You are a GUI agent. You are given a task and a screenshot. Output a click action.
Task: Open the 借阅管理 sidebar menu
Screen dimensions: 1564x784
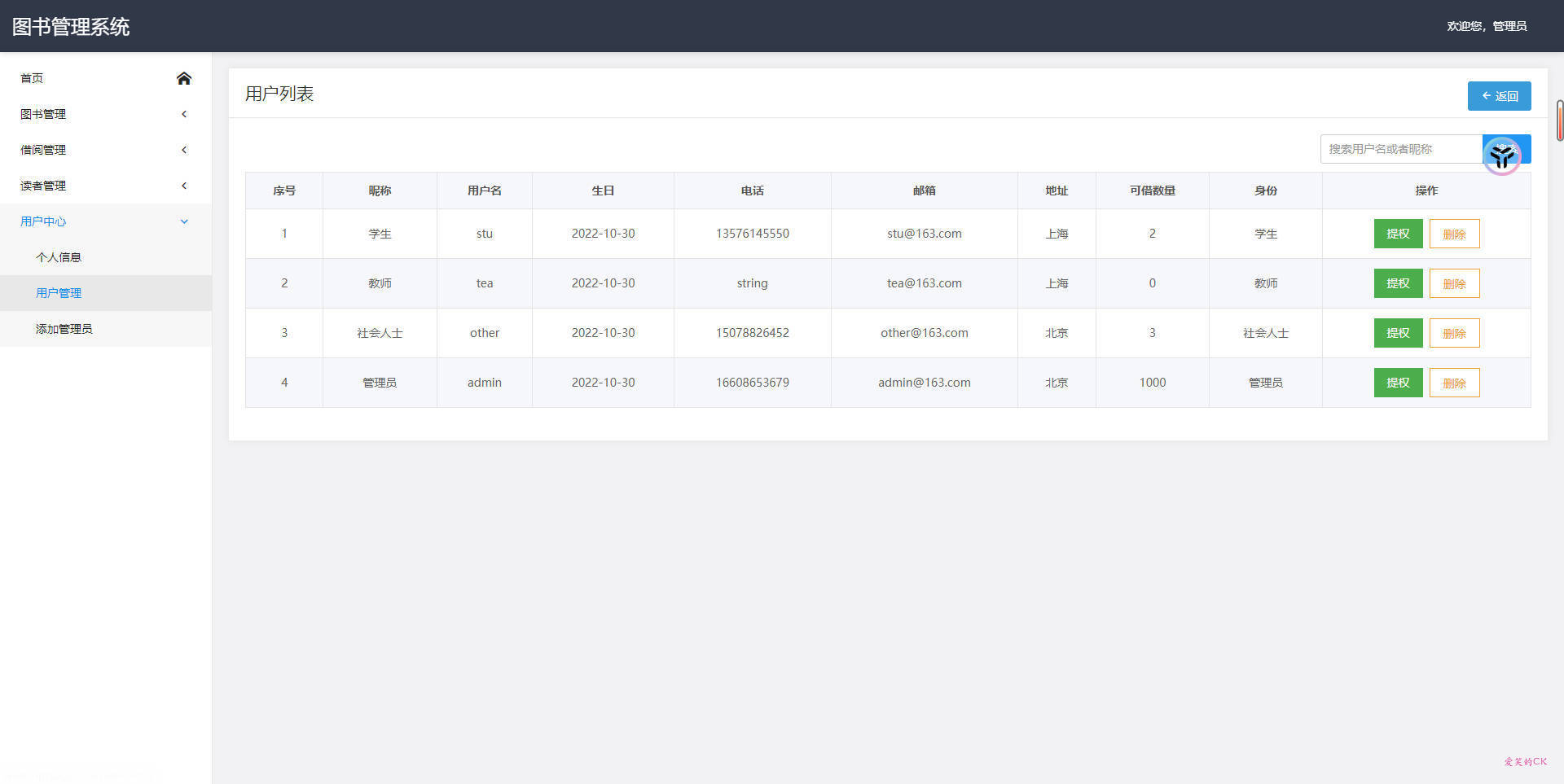click(106, 150)
